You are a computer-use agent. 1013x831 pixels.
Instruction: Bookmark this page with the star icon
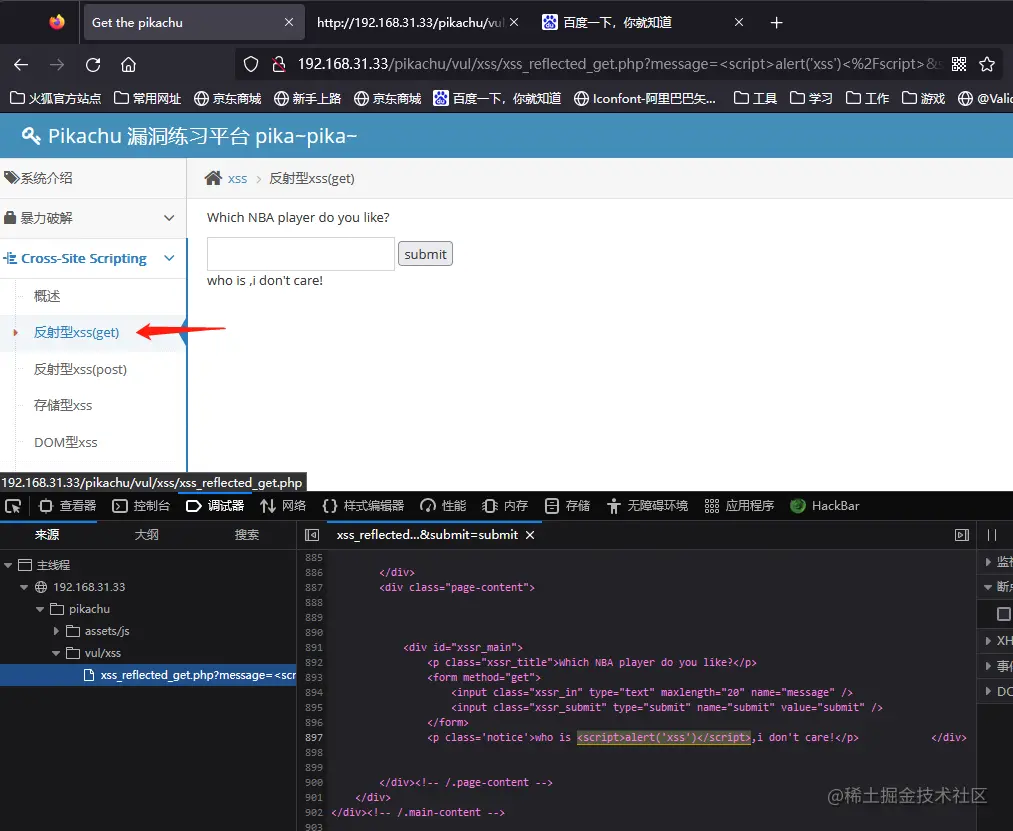click(x=987, y=64)
